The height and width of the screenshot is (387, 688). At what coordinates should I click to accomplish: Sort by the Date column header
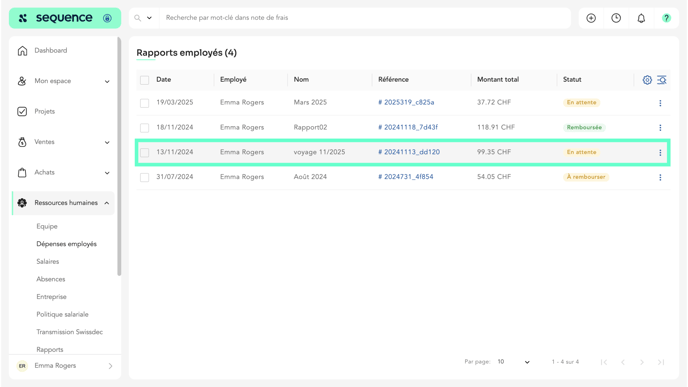[x=164, y=79]
